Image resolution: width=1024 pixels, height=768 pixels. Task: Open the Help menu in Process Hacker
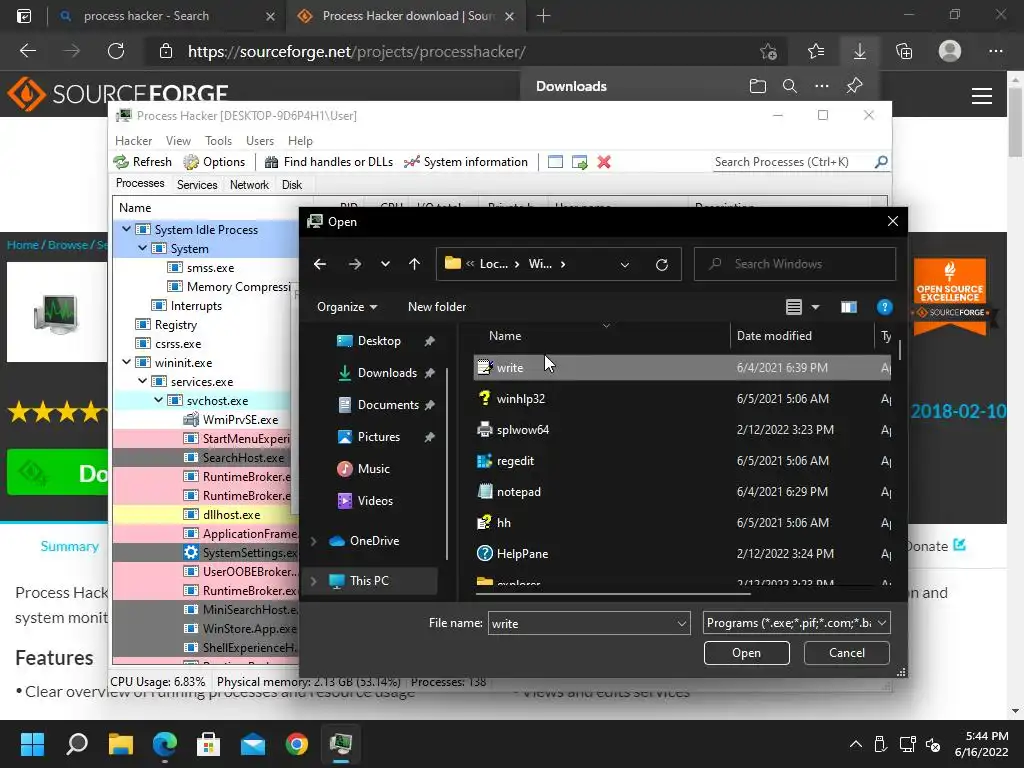[300, 141]
